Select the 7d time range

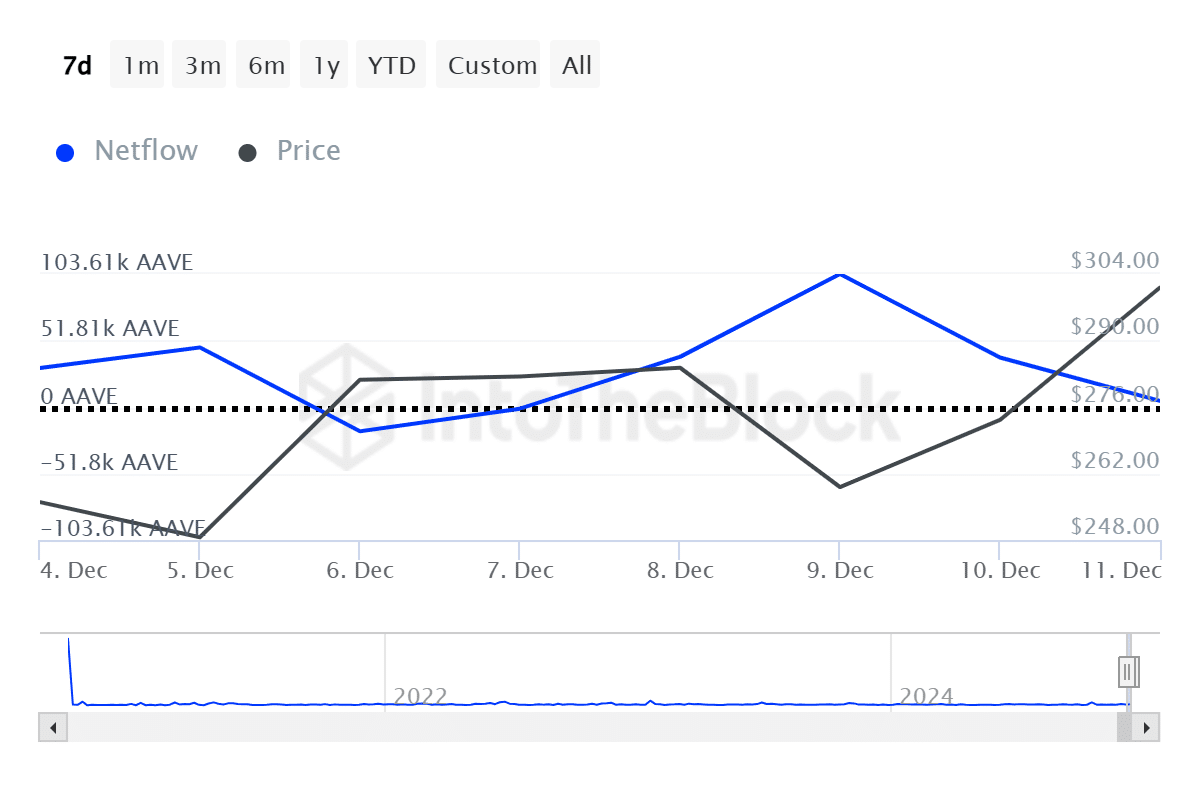pyautogui.click(x=76, y=64)
